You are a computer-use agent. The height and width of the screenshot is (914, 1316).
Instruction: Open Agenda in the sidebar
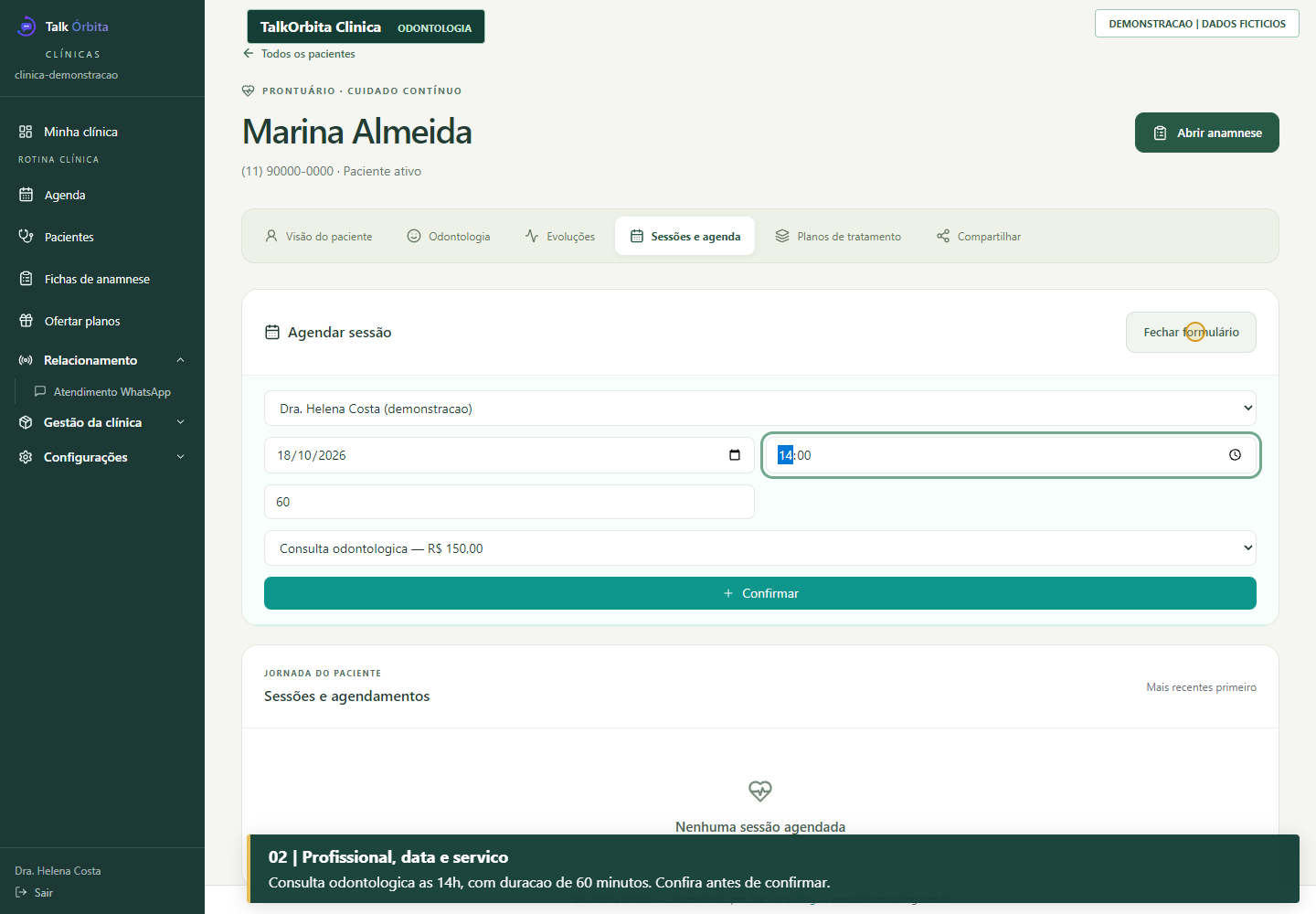click(x=102, y=195)
